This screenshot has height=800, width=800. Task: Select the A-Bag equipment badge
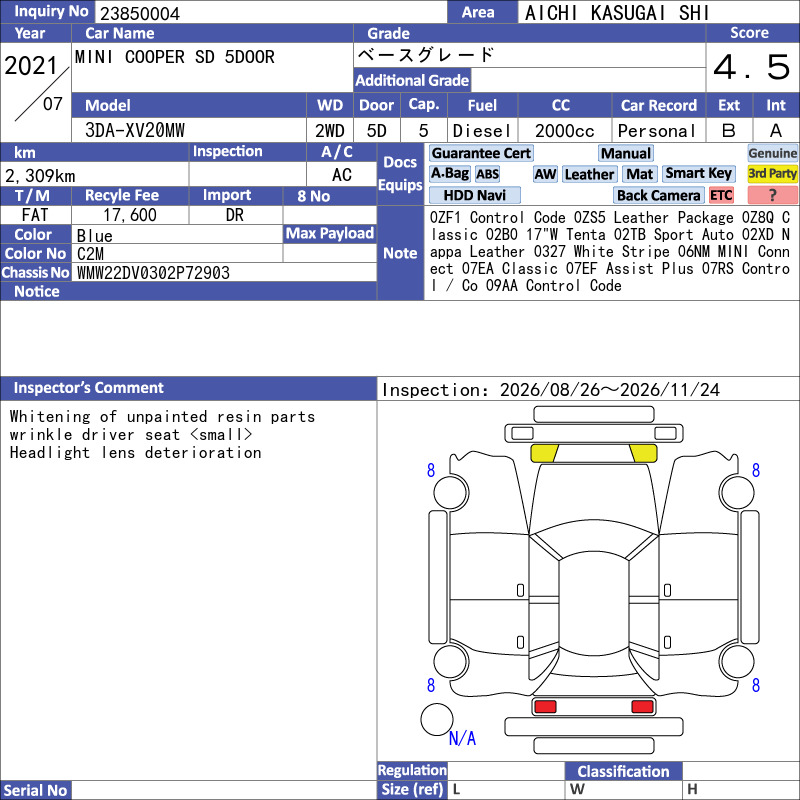[449, 174]
